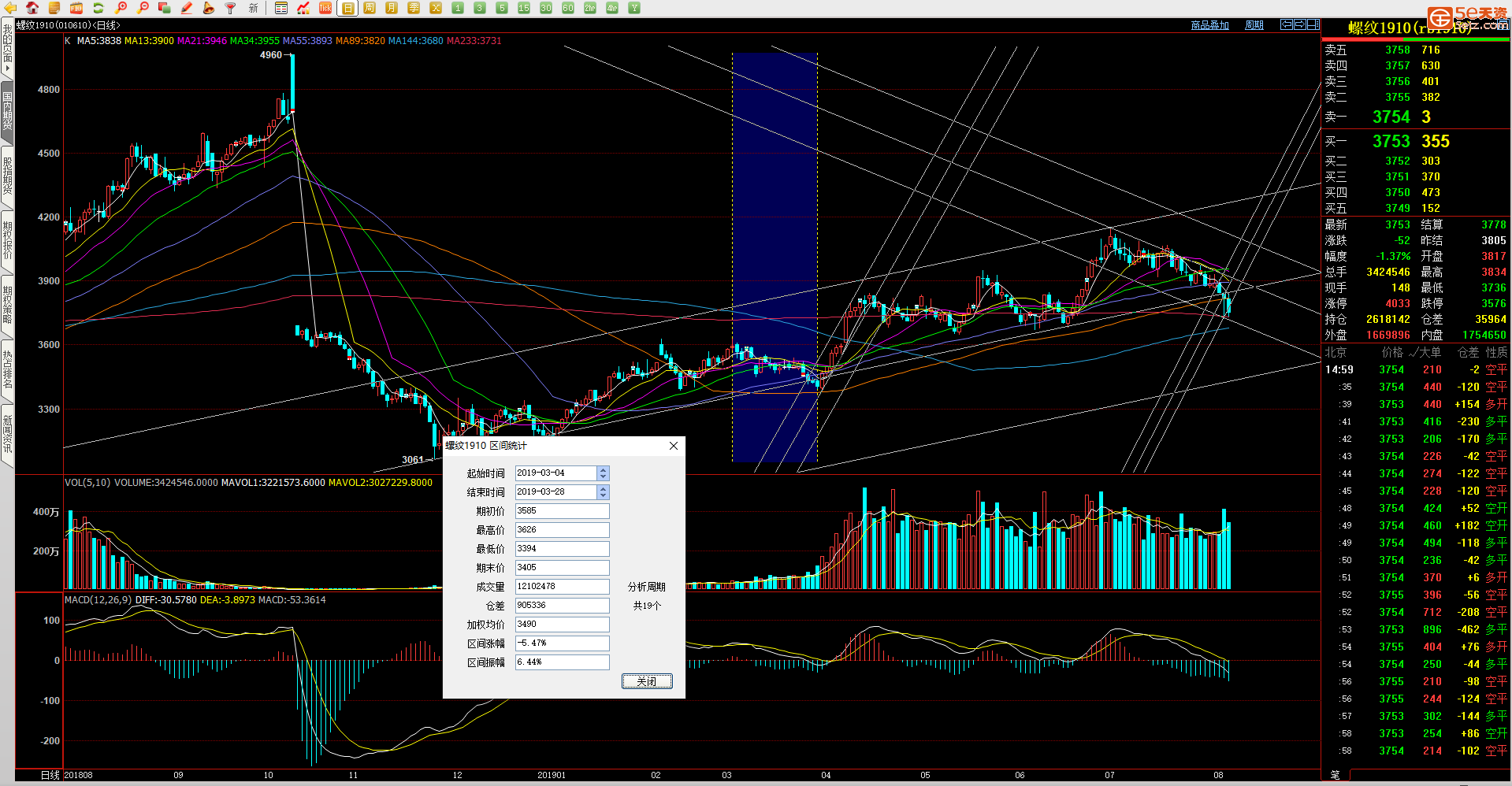
Task: Click the 成交量 field showing 12102478
Action: [562, 587]
